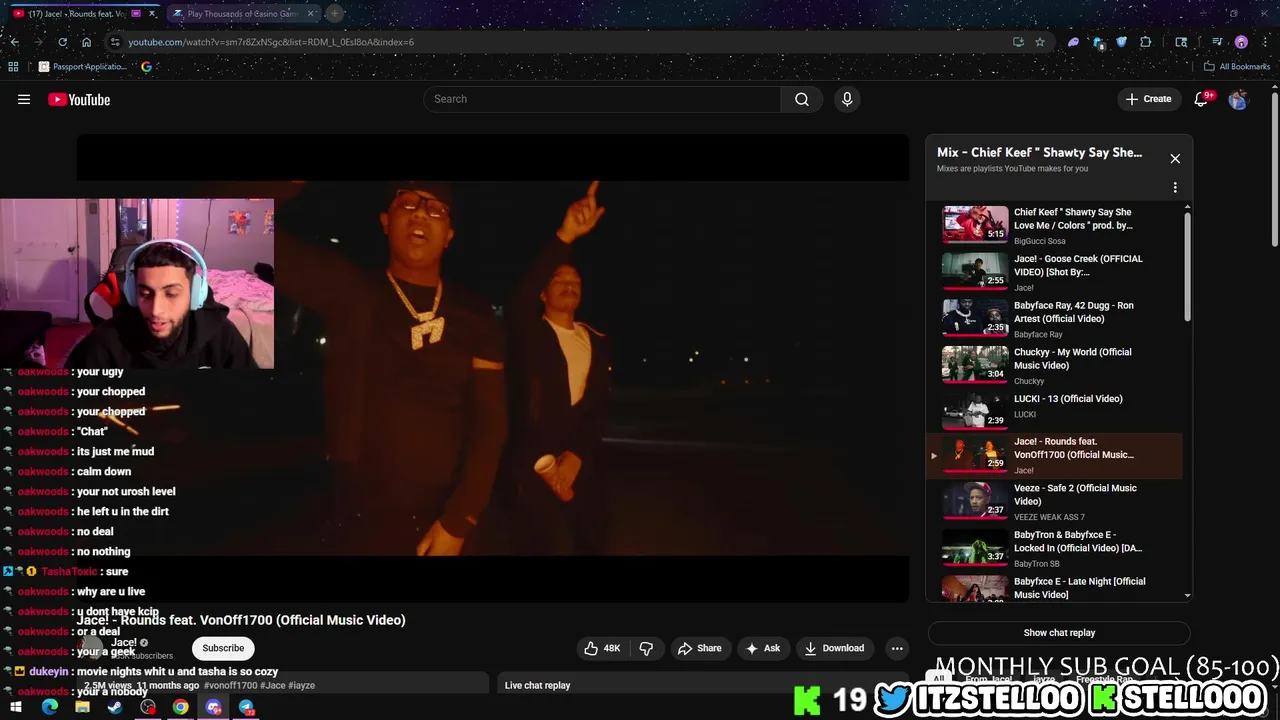The image size is (1280, 720).
Task: Play Babyfxce E - Late Night video
Action: pos(1056,588)
